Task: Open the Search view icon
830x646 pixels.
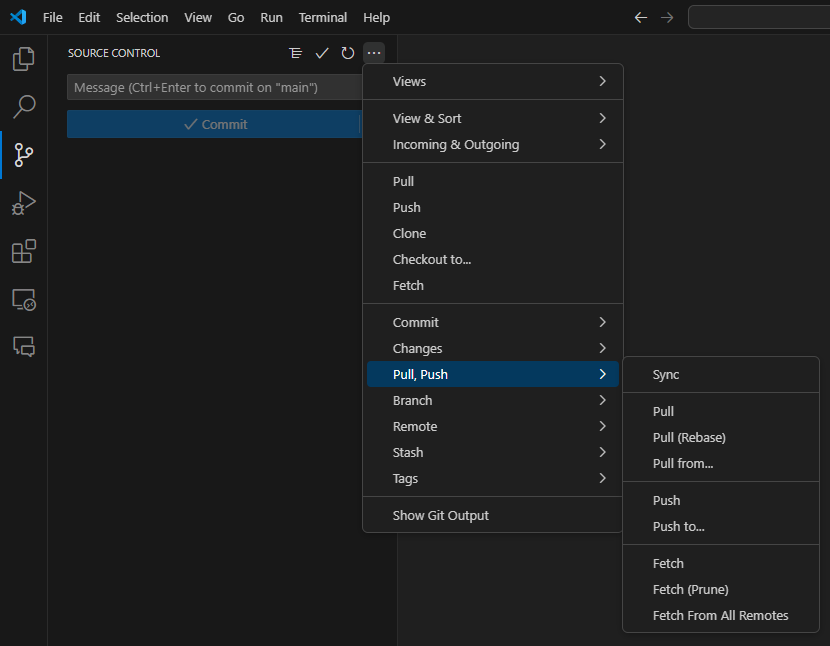Action: (x=23, y=107)
